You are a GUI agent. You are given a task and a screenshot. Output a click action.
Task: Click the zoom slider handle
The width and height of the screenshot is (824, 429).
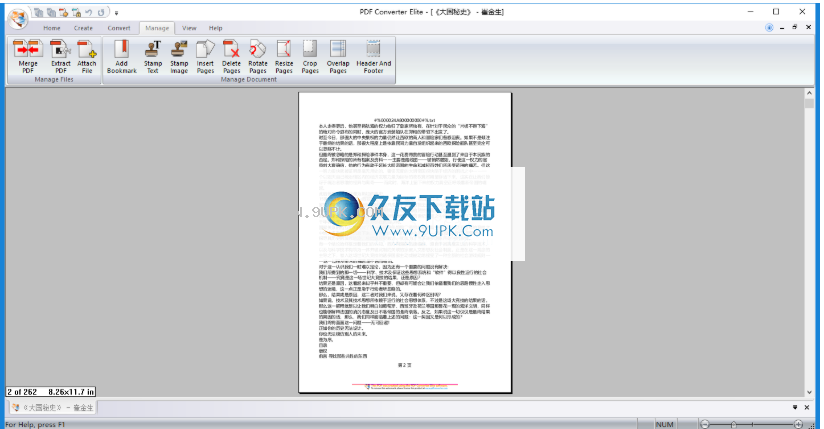(x=733, y=424)
